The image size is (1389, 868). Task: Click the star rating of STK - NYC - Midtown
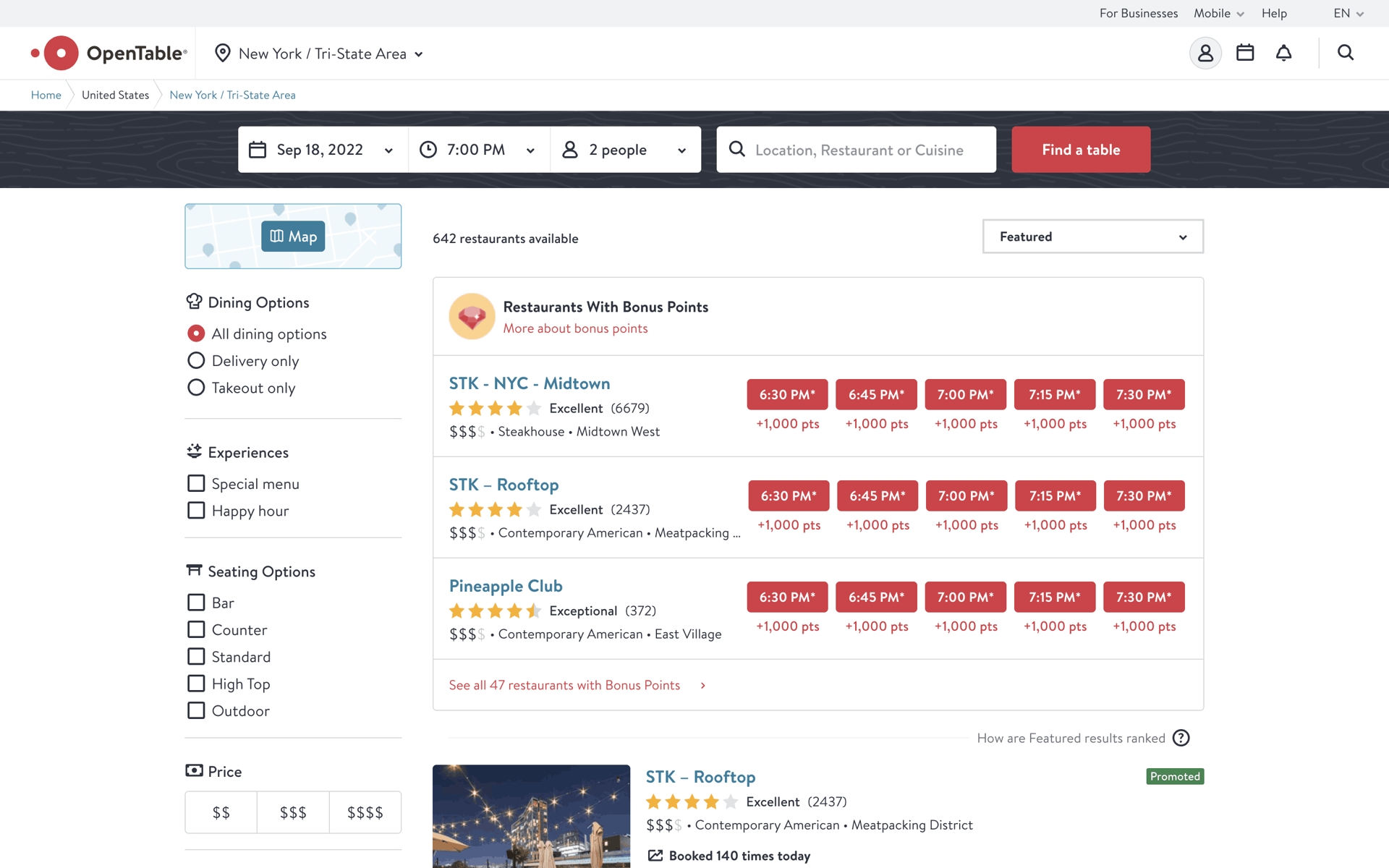[x=495, y=409]
